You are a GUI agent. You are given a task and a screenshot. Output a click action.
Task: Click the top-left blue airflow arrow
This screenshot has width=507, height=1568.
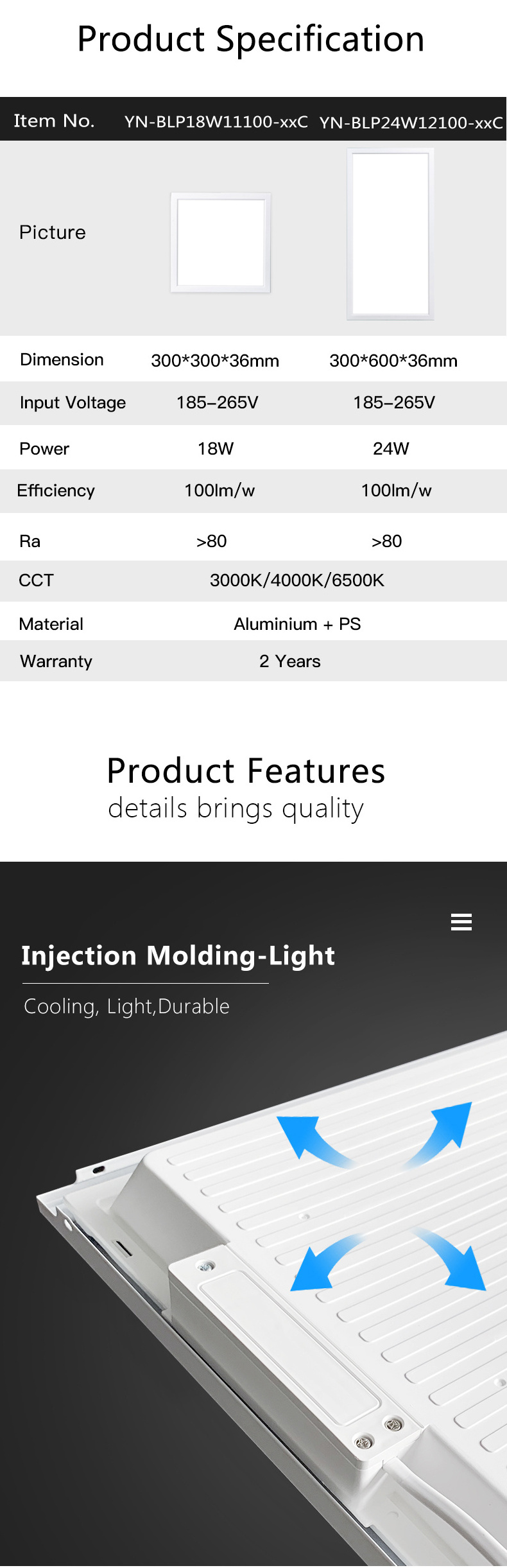(313, 1140)
